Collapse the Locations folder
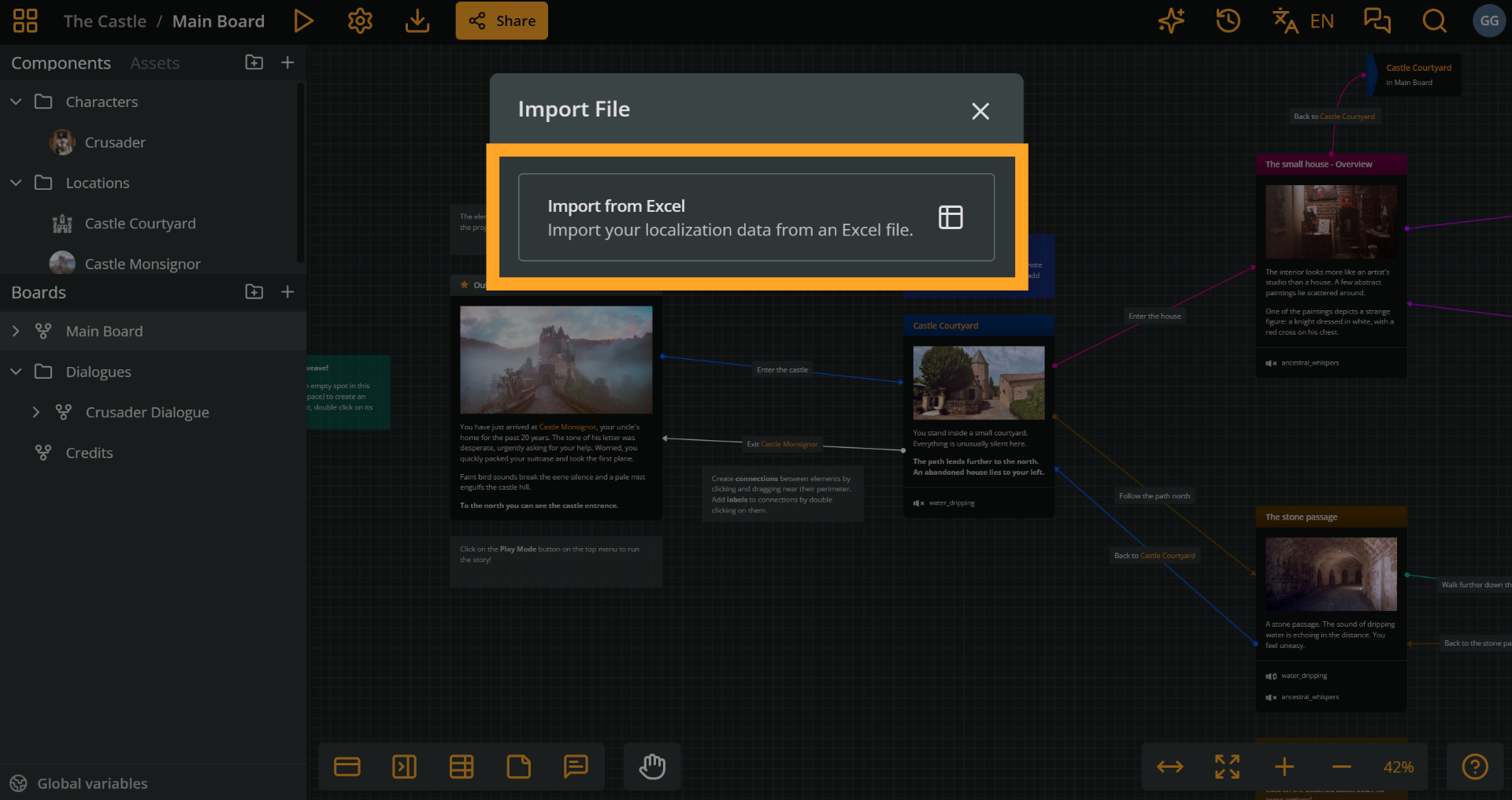The image size is (1512, 800). pyautogui.click(x=16, y=183)
